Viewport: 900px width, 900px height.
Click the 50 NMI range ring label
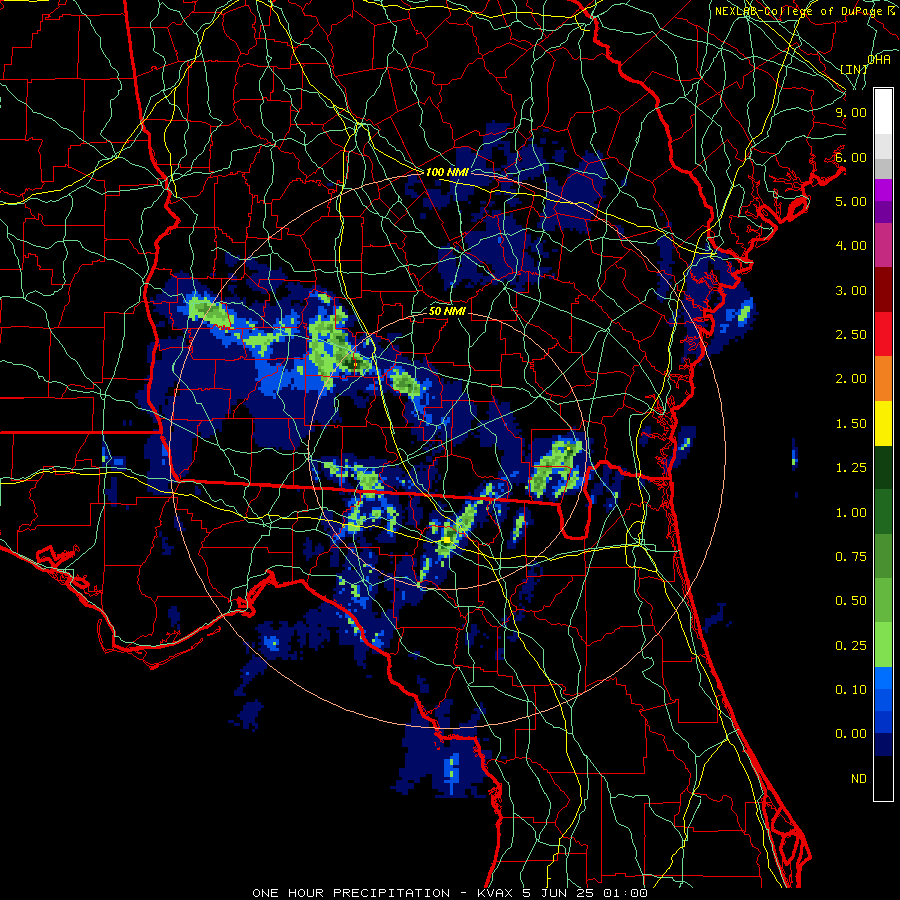(x=447, y=311)
